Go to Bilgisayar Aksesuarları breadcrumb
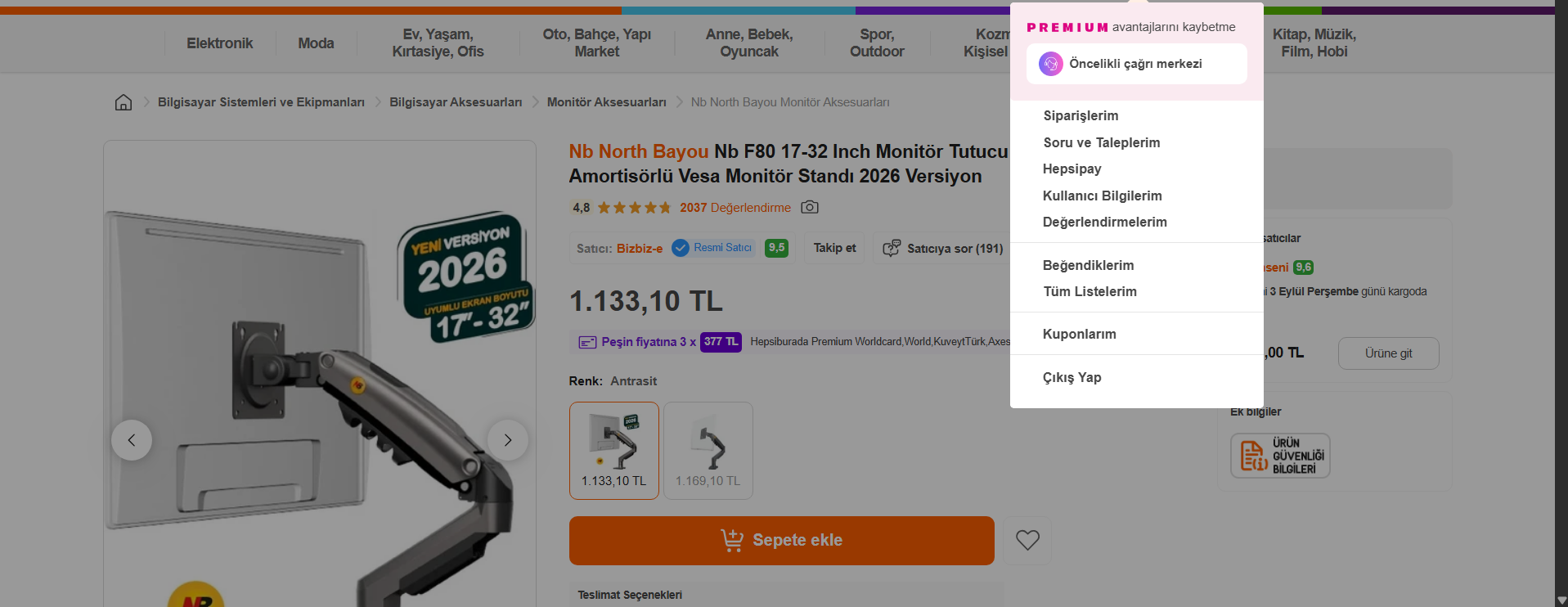The width and height of the screenshot is (1568, 607). coord(456,102)
